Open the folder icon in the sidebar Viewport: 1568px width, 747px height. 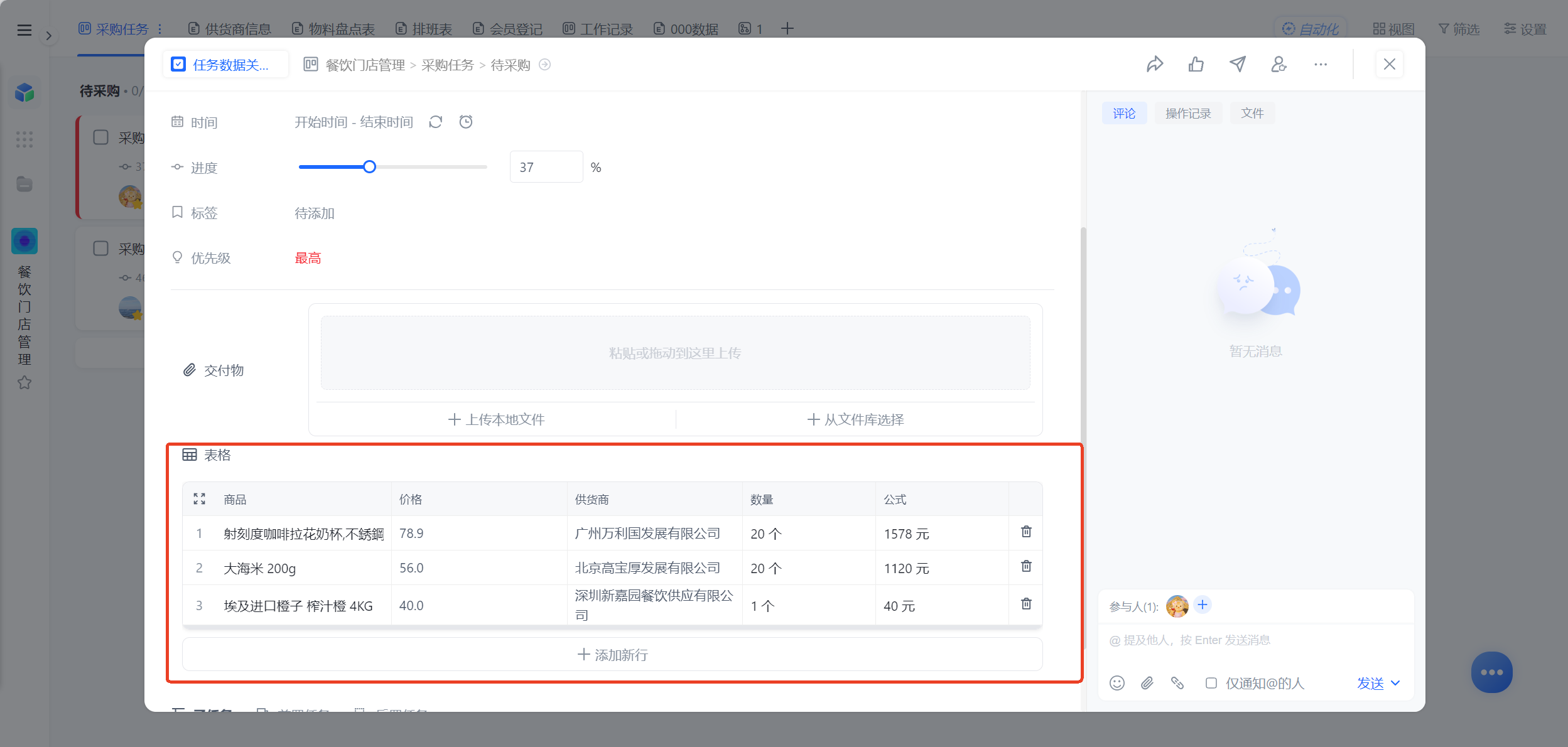click(x=24, y=184)
